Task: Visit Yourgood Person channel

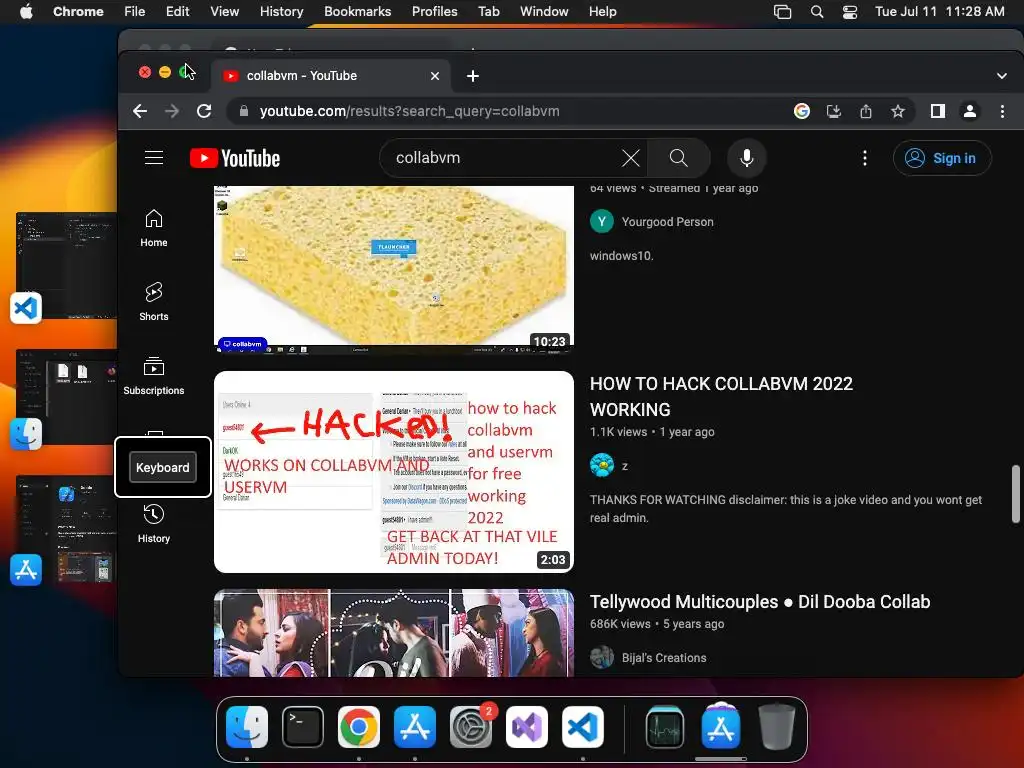Action: coord(667,222)
